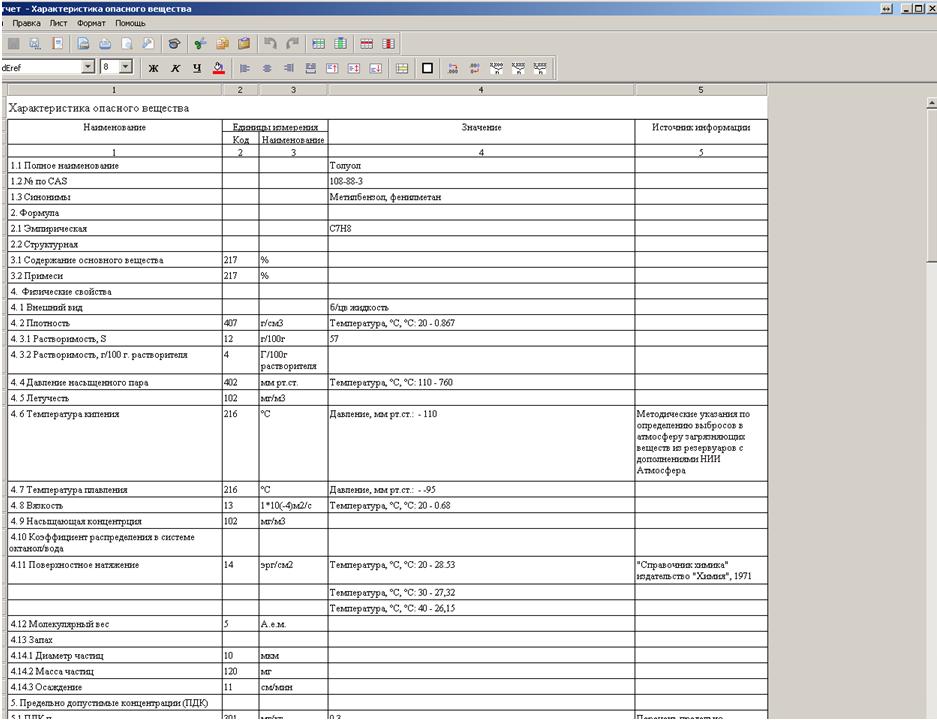This screenshot has height=720, width=937.
Task: Open the Помощь menu
Action: [130, 22]
